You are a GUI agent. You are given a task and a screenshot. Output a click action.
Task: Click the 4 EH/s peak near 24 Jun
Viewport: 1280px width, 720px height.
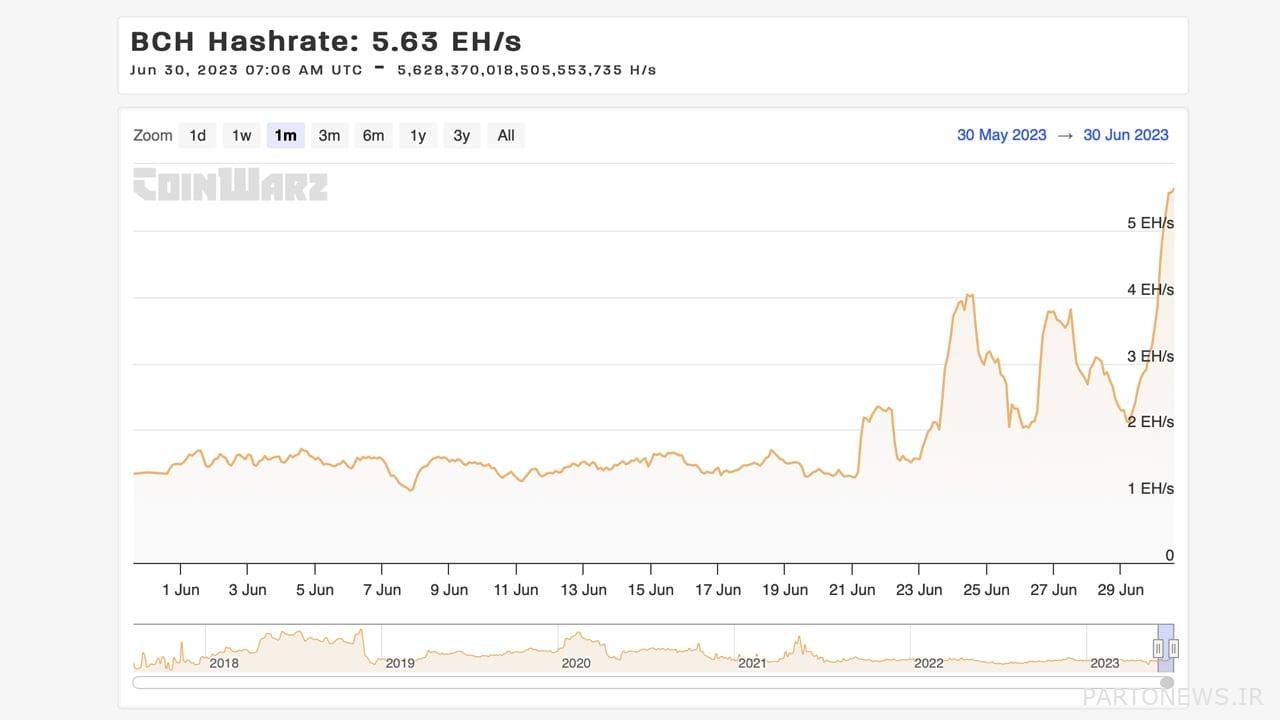968,296
